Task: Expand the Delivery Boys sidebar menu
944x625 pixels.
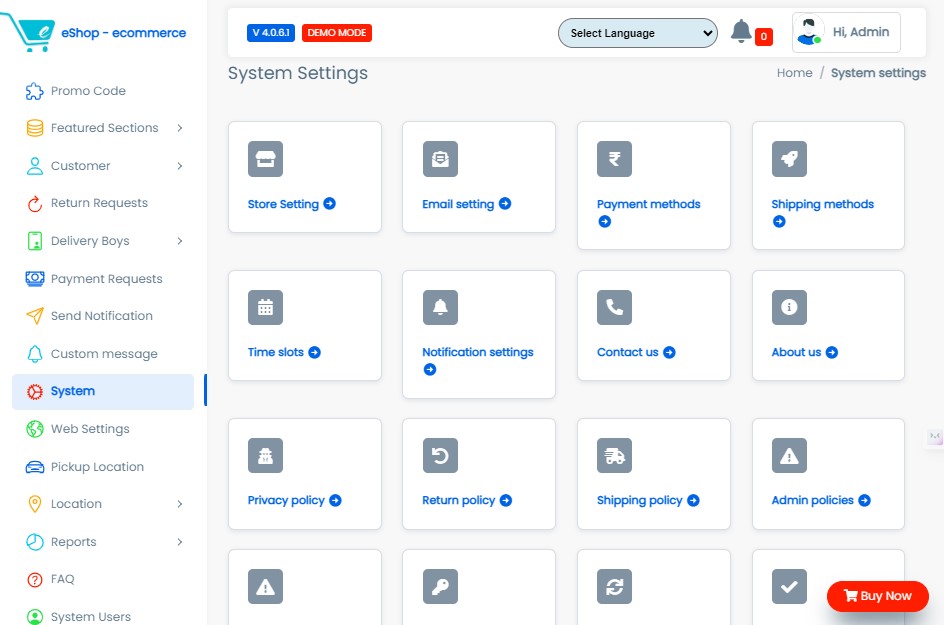Action: pyautogui.click(x=104, y=241)
